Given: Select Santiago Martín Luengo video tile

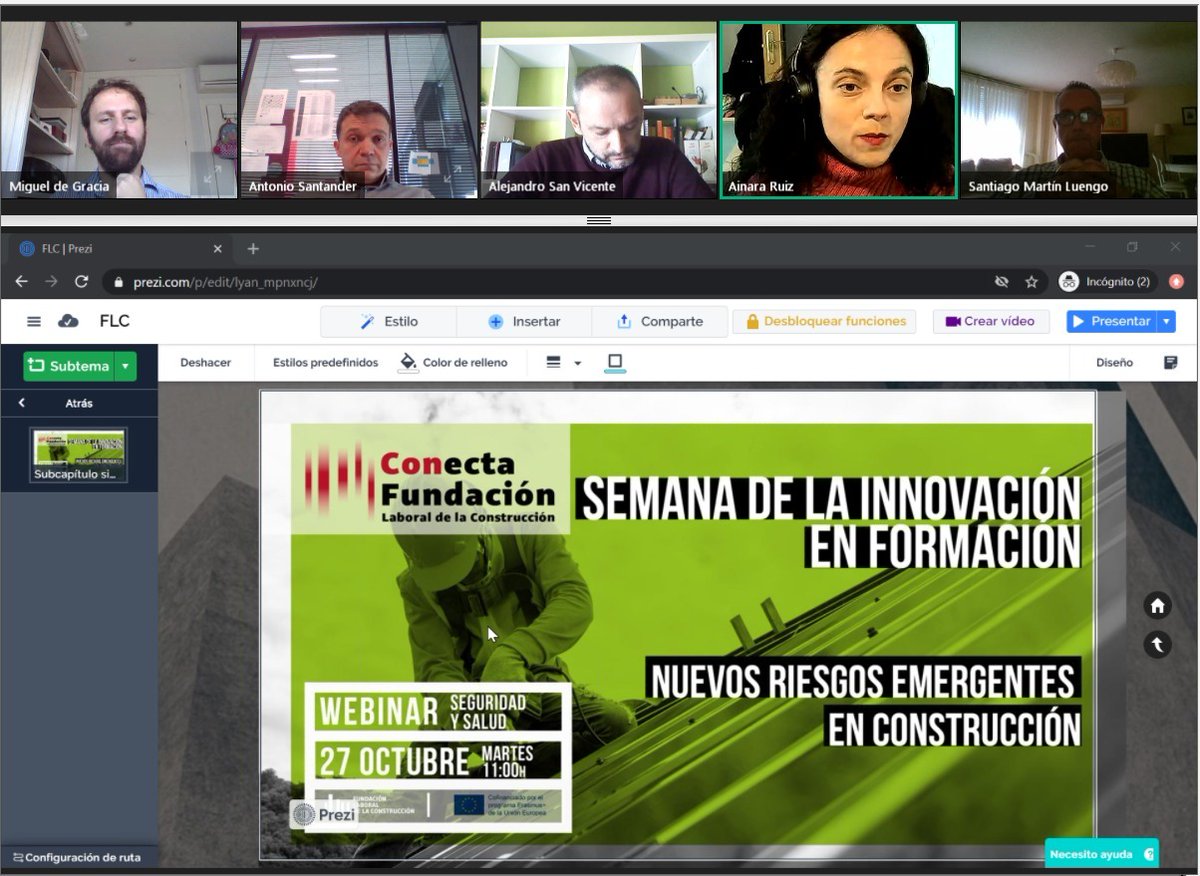Looking at the screenshot, I should pyautogui.click(x=1079, y=110).
